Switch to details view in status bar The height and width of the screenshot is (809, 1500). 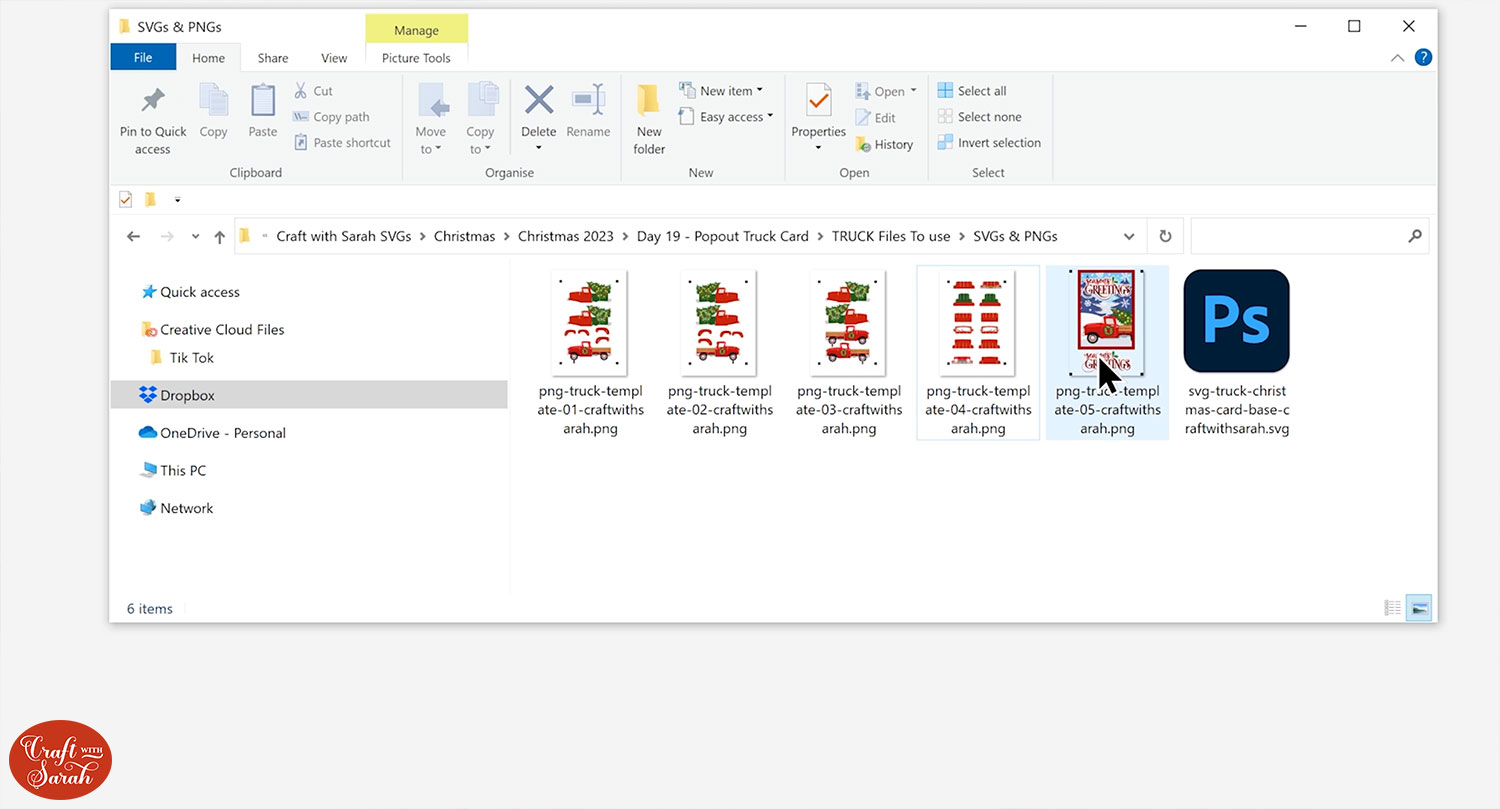1392,608
